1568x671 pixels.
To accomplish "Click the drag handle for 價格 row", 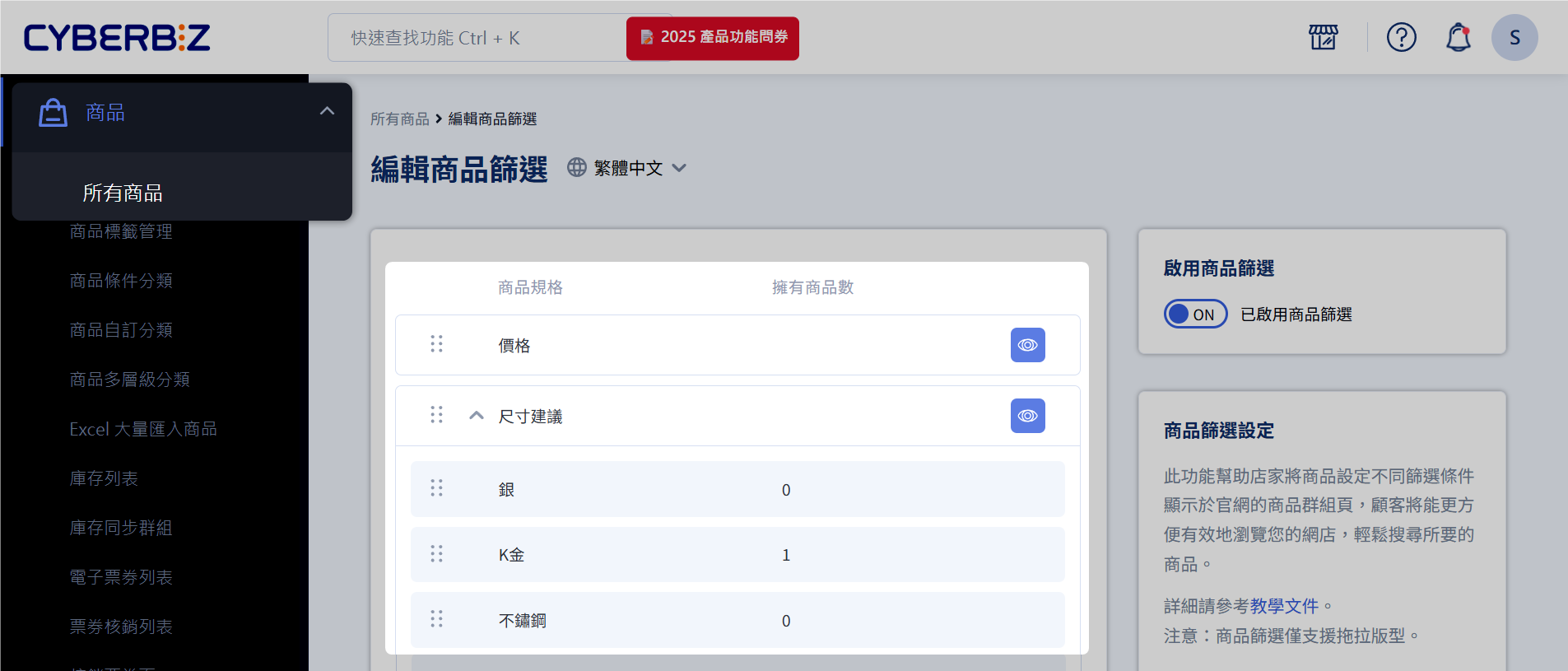I will [436, 344].
